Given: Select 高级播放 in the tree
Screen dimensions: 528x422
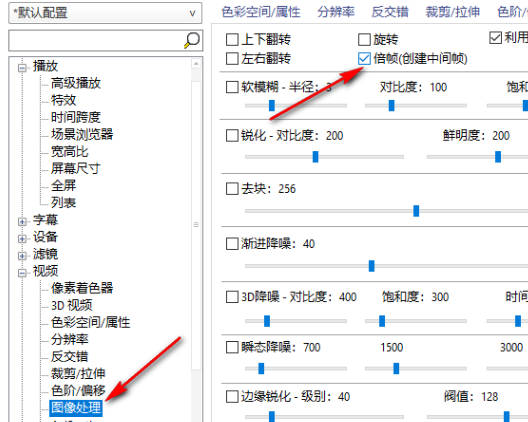Looking at the screenshot, I should (76, 83).
